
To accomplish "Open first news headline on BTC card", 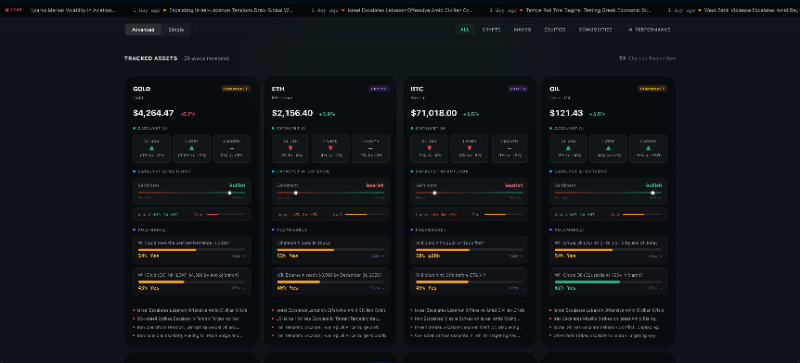I will click(469, 310).
